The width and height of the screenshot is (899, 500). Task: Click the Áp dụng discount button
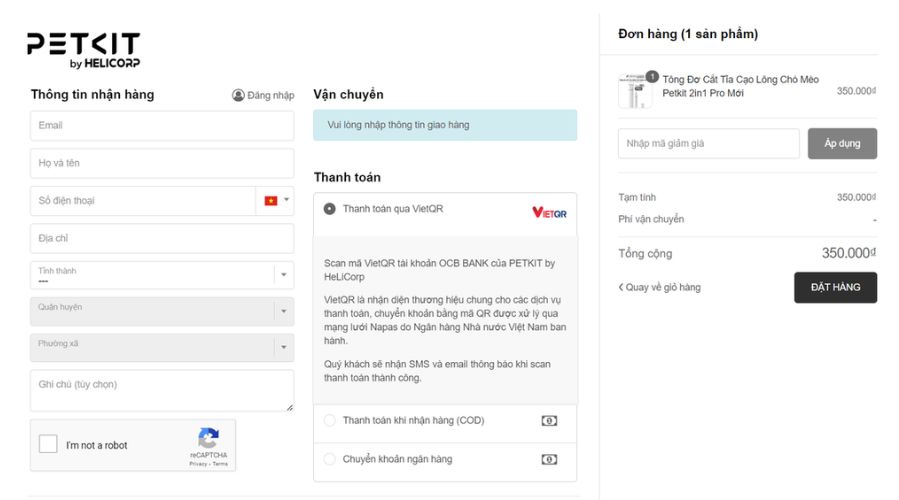pos(842,143)
